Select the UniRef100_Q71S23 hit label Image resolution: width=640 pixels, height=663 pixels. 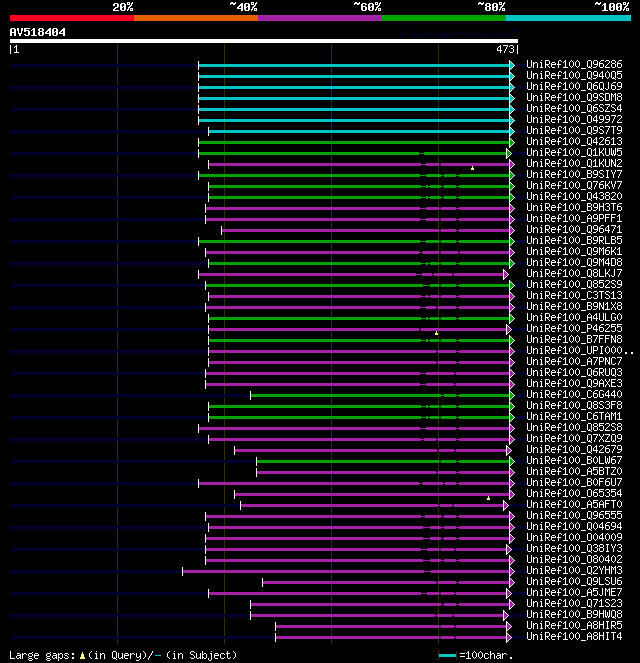(574, 603)
